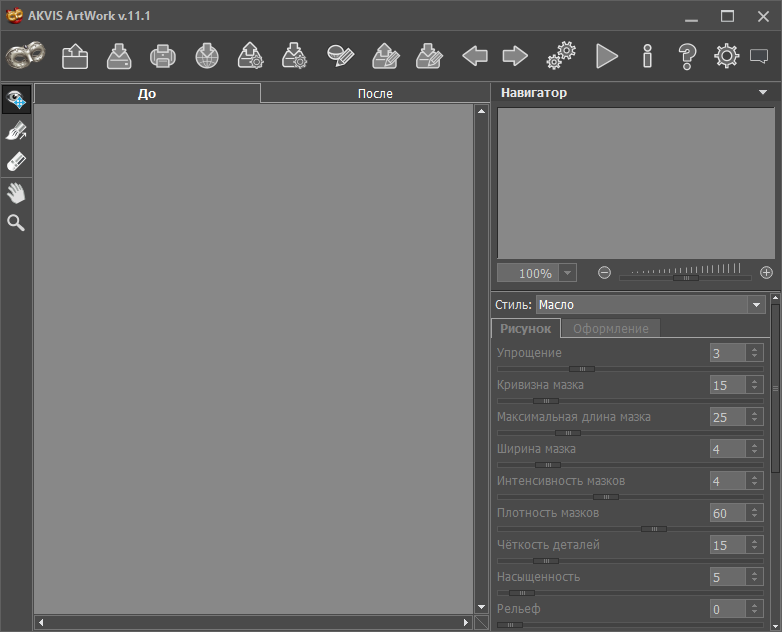Image resolution: width=782 pixels, height=632 pixels.
Task: Run processing with the Play button
Action: coord(606,56)
